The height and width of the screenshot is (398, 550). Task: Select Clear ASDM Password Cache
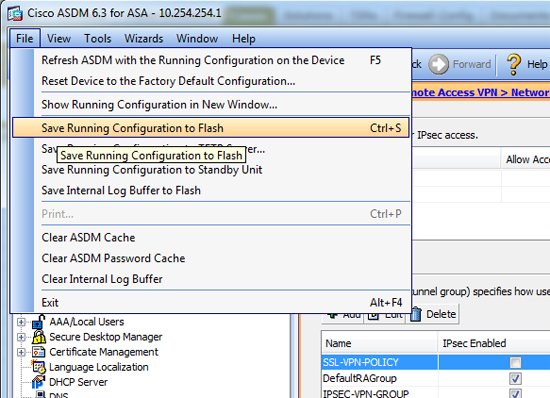click(x=211, y=258)
